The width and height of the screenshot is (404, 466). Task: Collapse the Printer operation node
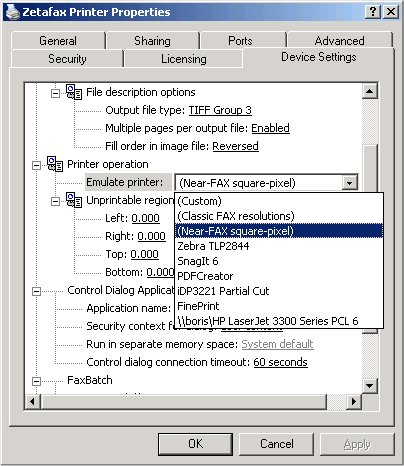point(36,165)
